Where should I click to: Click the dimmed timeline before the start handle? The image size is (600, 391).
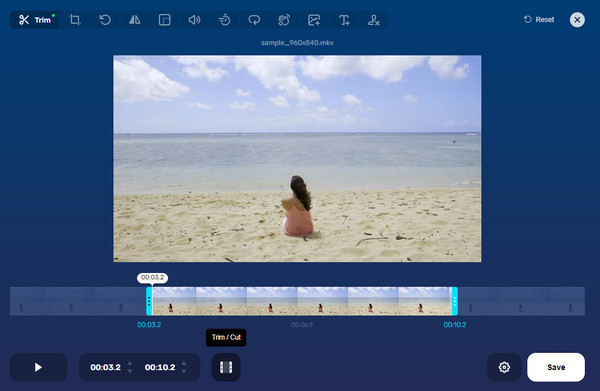pos(78,301)
